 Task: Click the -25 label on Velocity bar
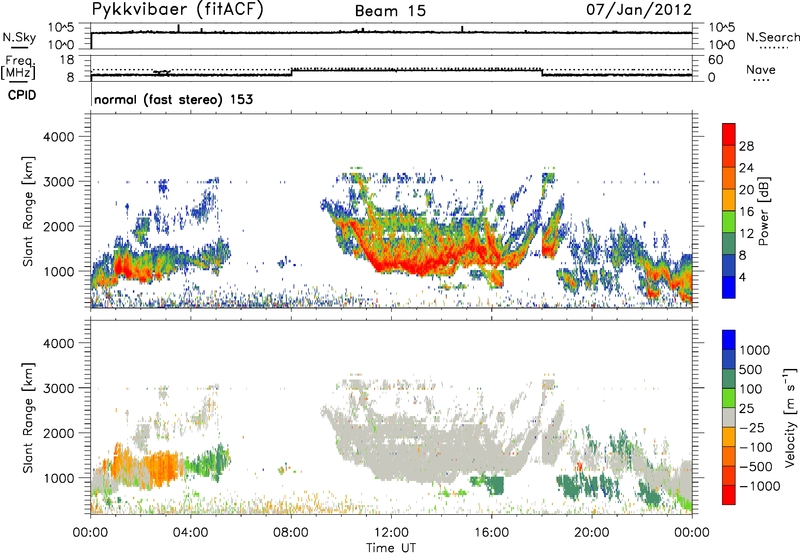752,427
